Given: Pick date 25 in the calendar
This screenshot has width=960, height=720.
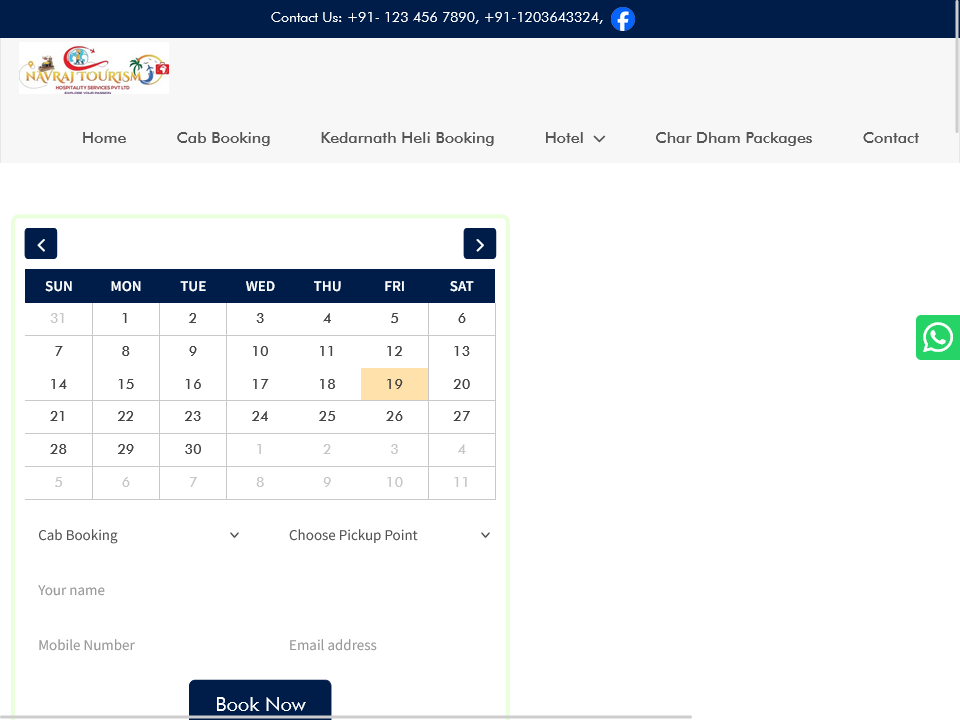Looking at the screenshot, I should (x=327, y=416).
